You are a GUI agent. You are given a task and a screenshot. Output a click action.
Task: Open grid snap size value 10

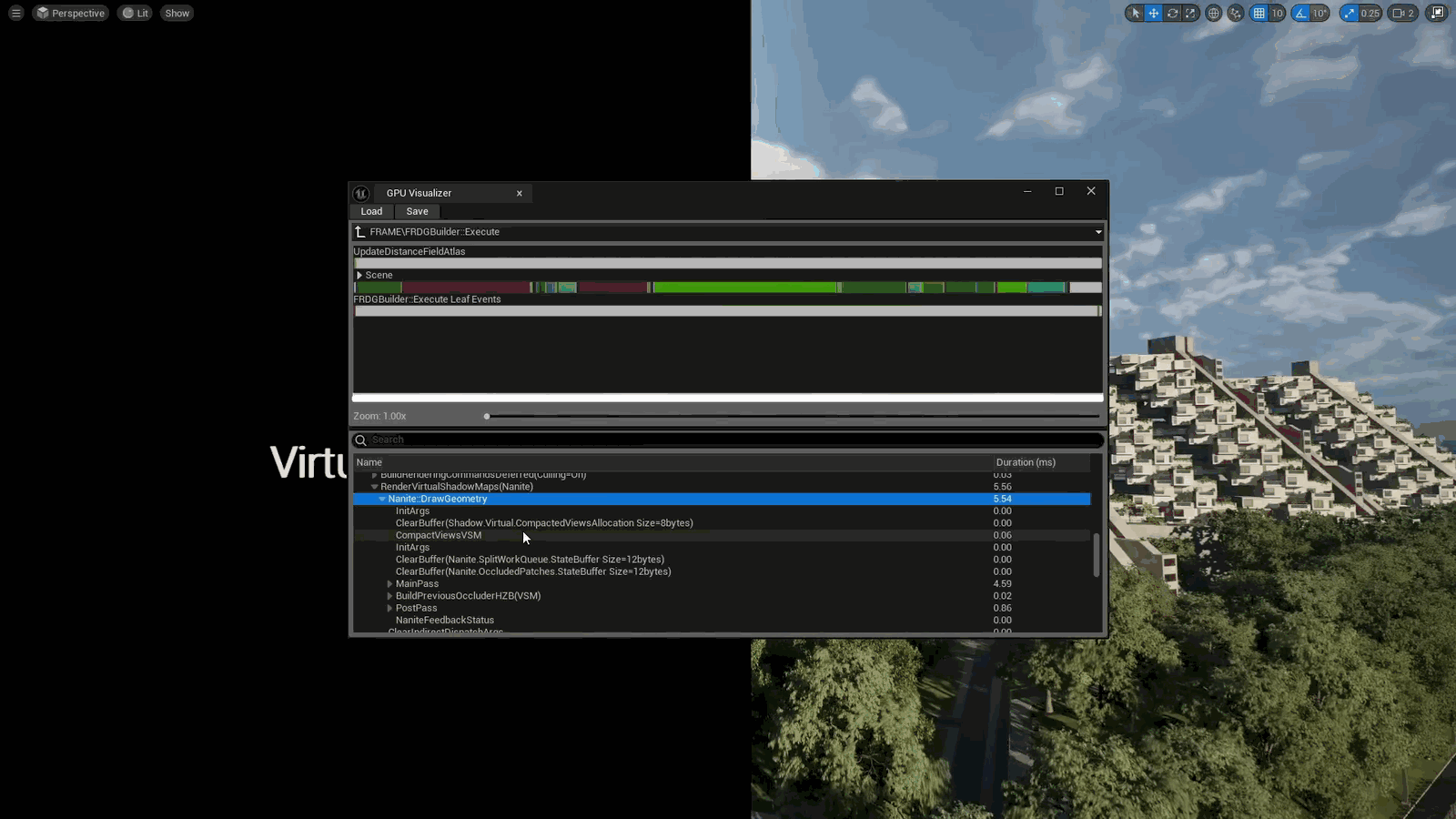point(1277,13)
